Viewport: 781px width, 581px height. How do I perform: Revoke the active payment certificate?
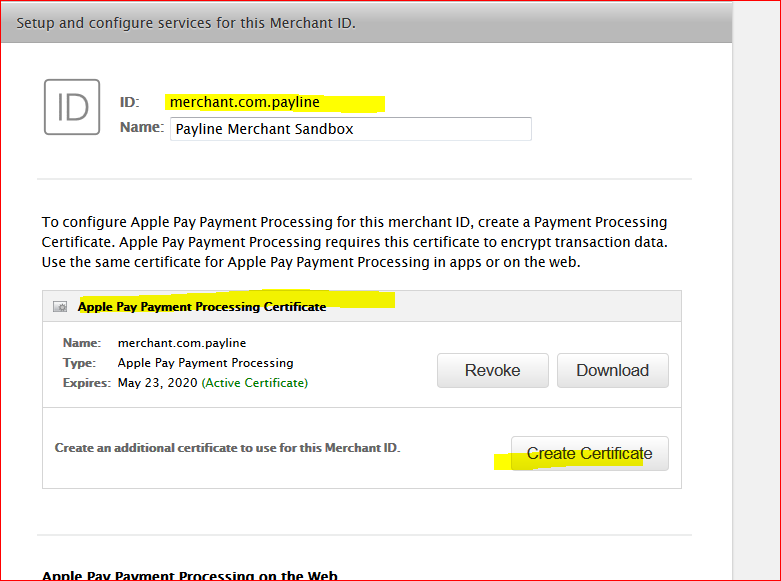[493, 370]
